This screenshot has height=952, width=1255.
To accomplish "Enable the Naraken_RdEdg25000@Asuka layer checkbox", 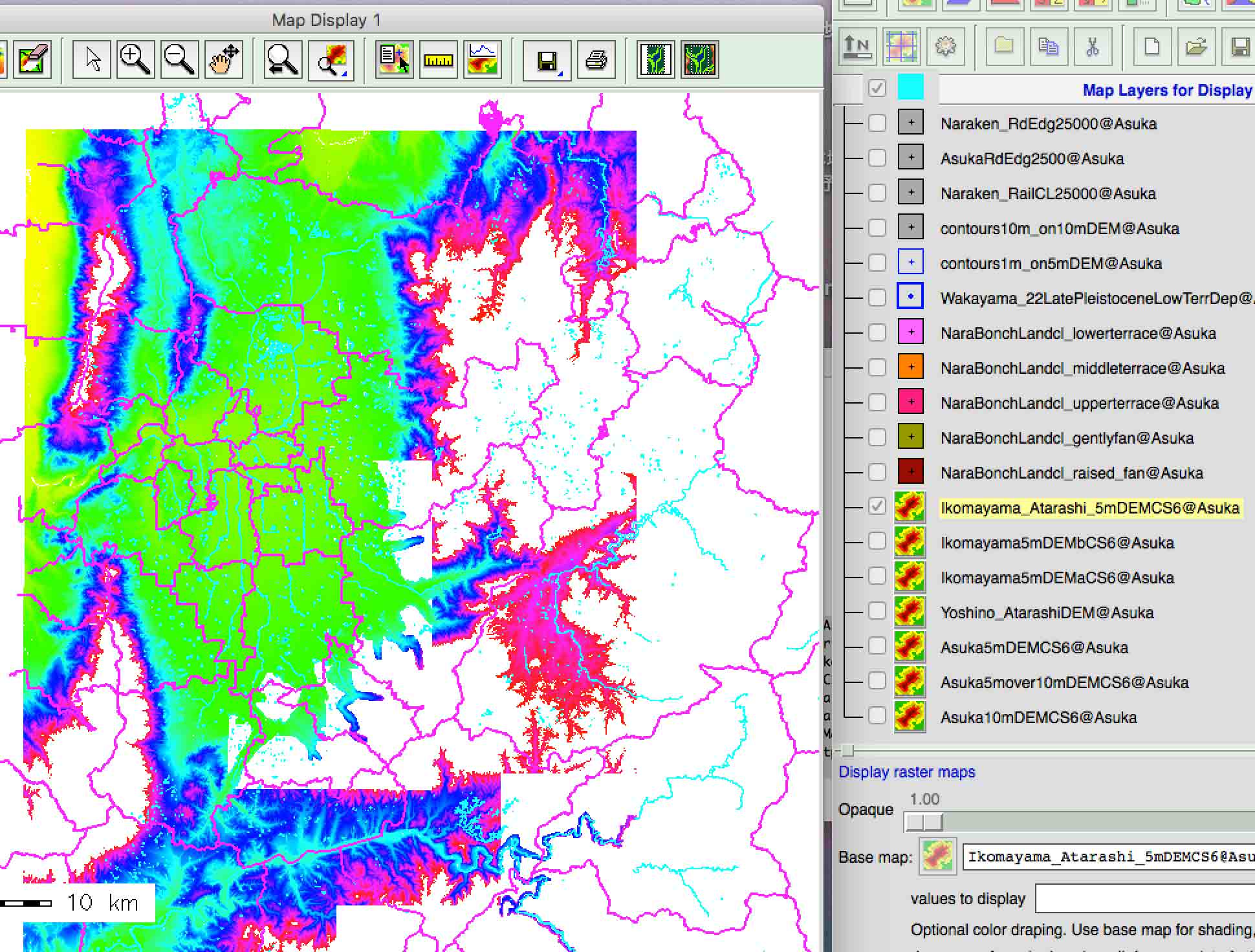I will (877, 123).
